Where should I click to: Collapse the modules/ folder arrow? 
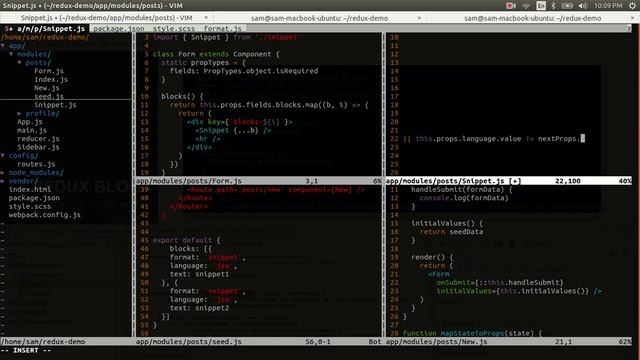tap(11, 54)
